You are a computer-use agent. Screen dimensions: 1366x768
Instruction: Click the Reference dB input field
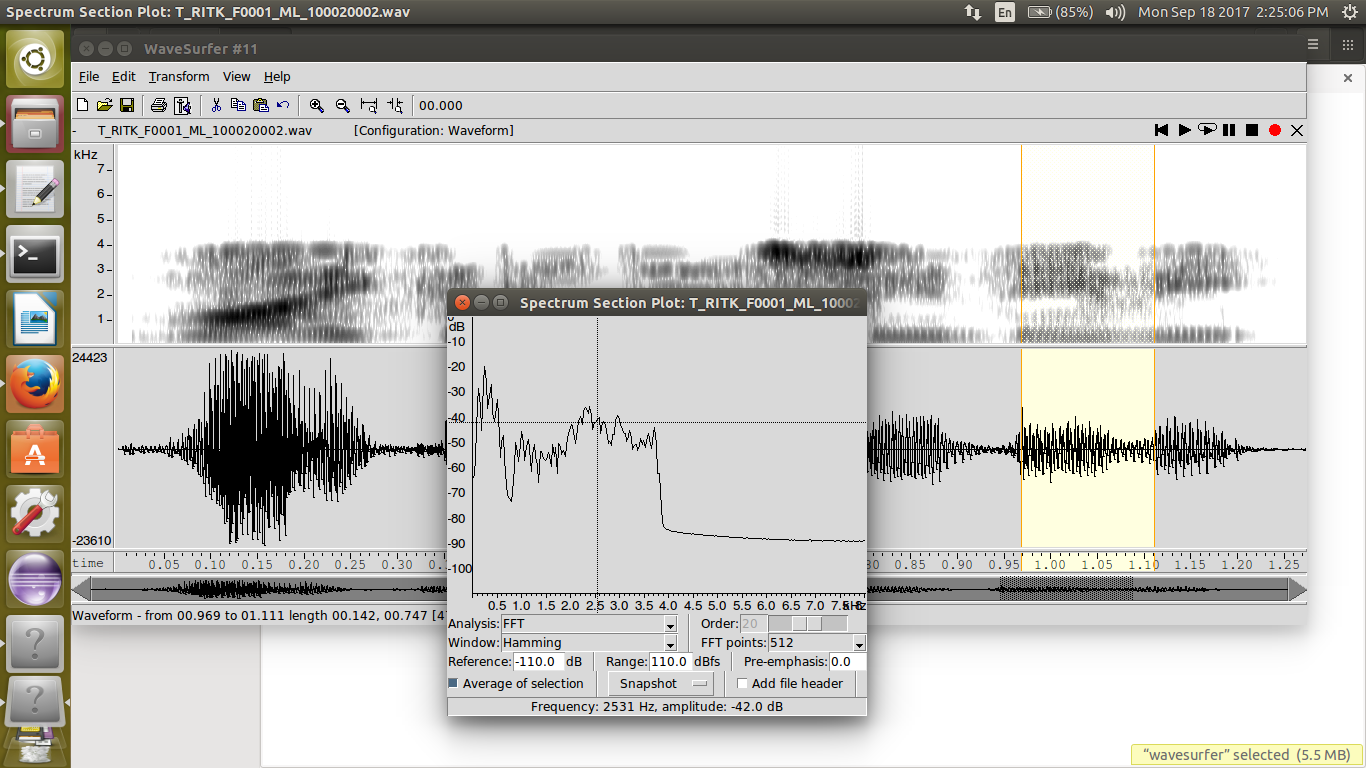[x=538, y=662]
